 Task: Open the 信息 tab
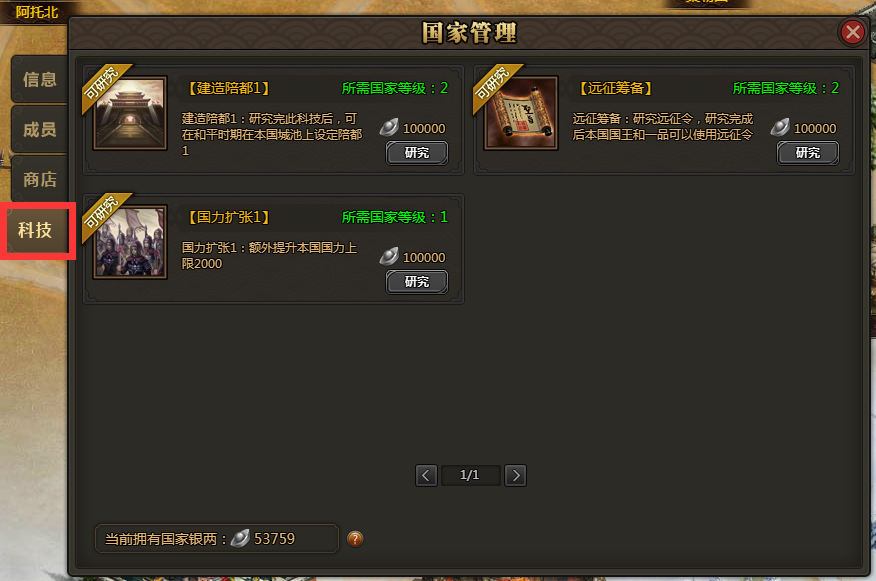pyautogui.click(x=40, y=79)
